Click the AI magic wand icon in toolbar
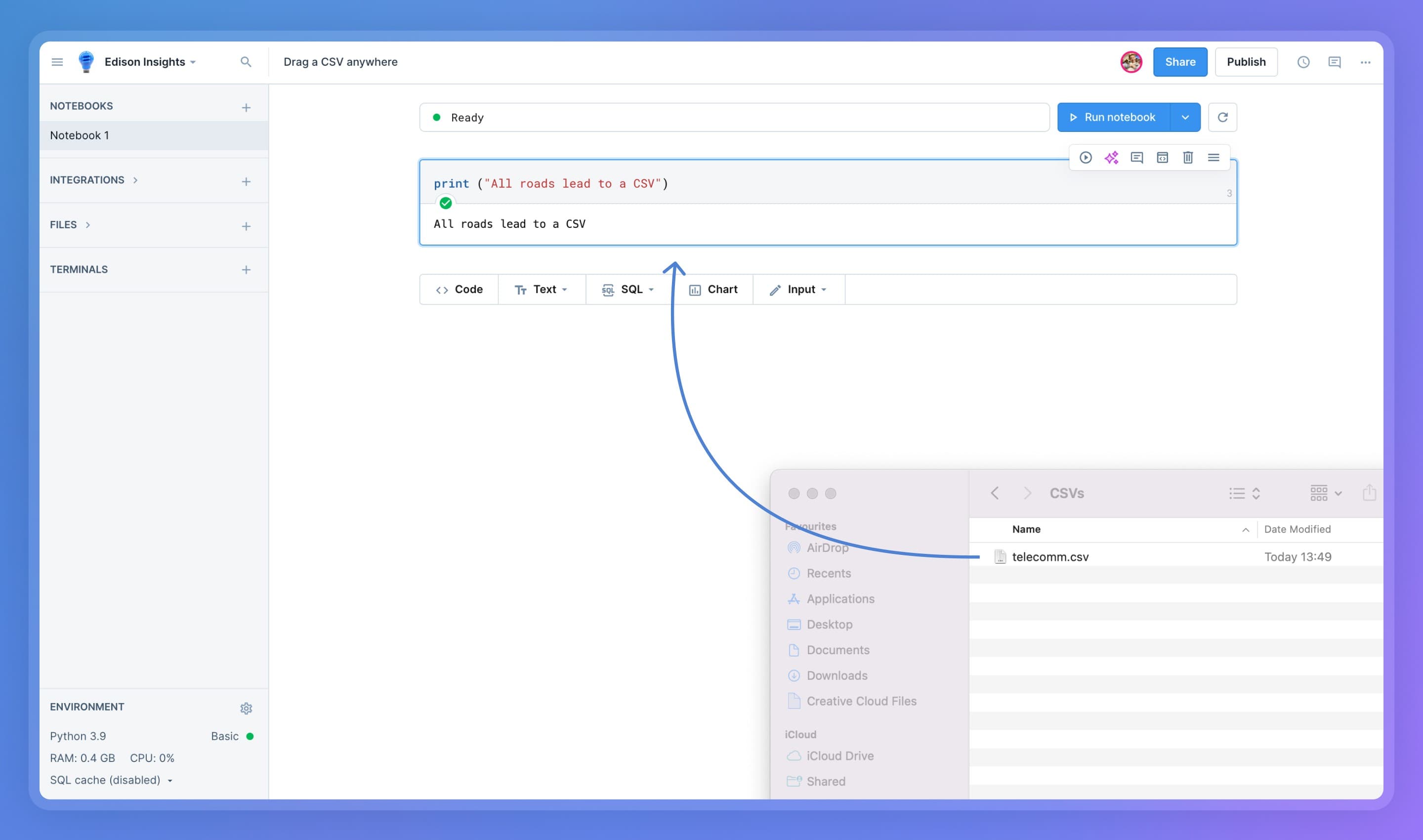Screen dimensions: 1423x840 [1111, 157]
